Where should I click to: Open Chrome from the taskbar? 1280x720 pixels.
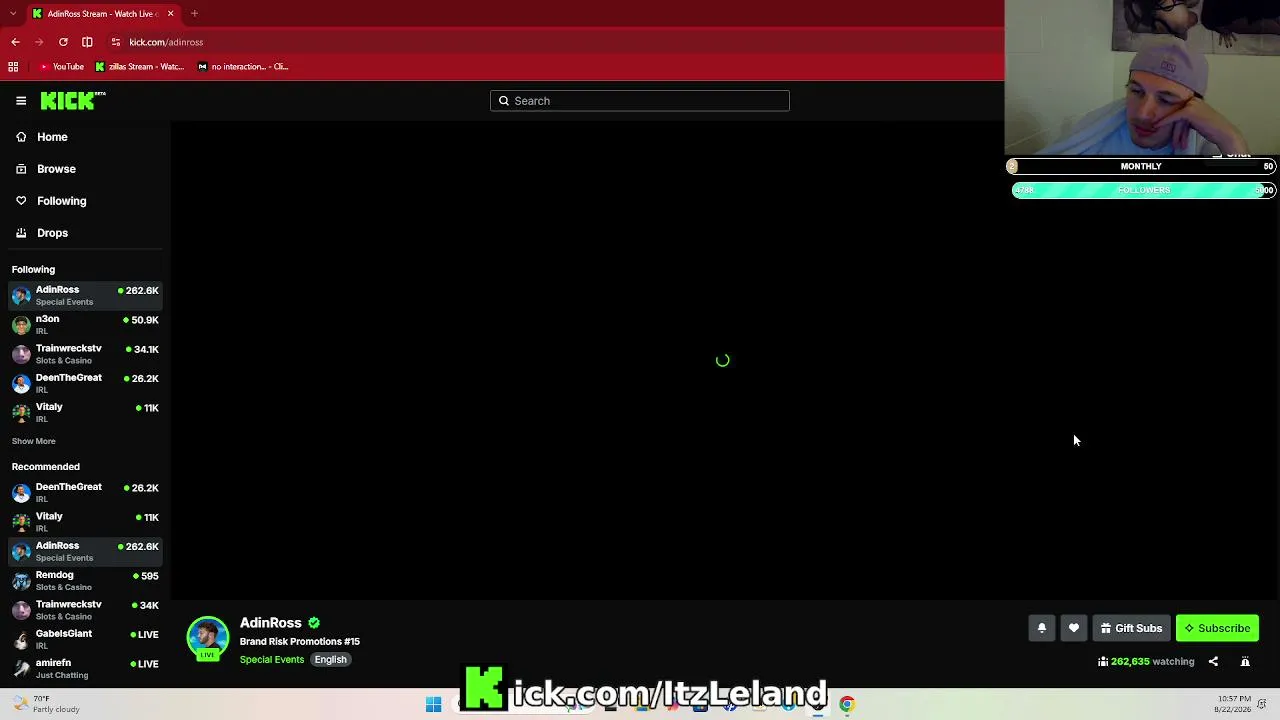[x=847, y=705]
